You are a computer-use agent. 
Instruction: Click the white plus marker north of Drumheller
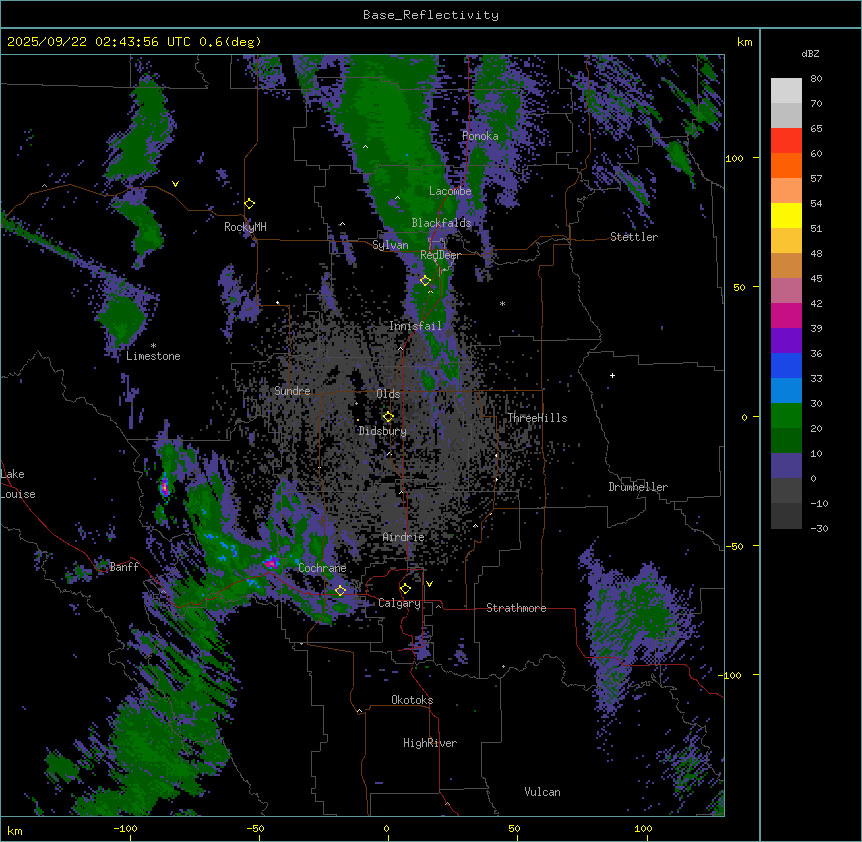pyautogui.click(x=613, y=375)
